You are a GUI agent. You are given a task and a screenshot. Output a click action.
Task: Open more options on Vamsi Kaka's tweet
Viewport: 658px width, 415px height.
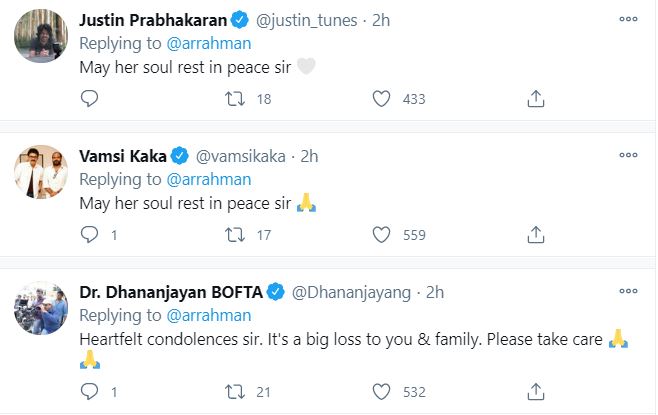[628, 155]
